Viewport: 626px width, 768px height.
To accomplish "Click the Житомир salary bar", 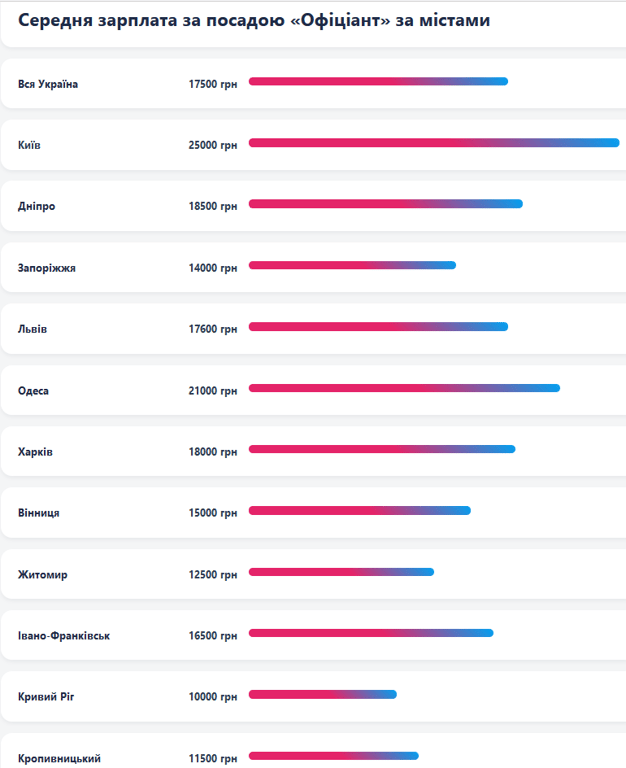I will (341, 572).
